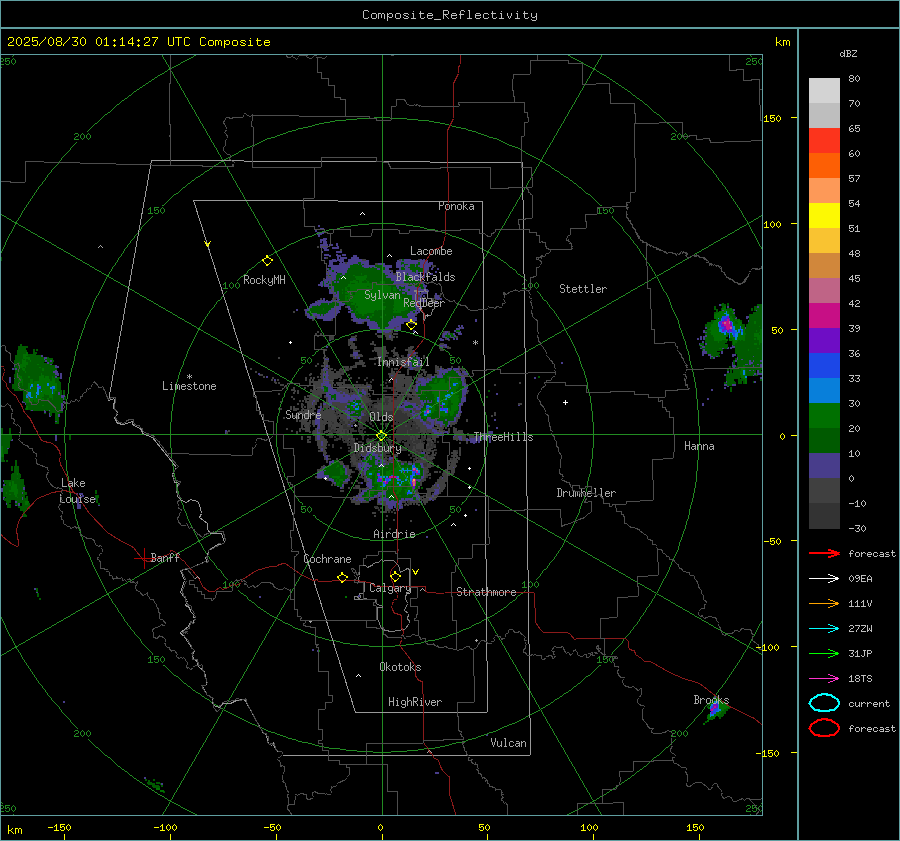This screenshot has height=841, width=900.
Task: Click the dBZ legend heading
Action: click(x=848, y=54)
